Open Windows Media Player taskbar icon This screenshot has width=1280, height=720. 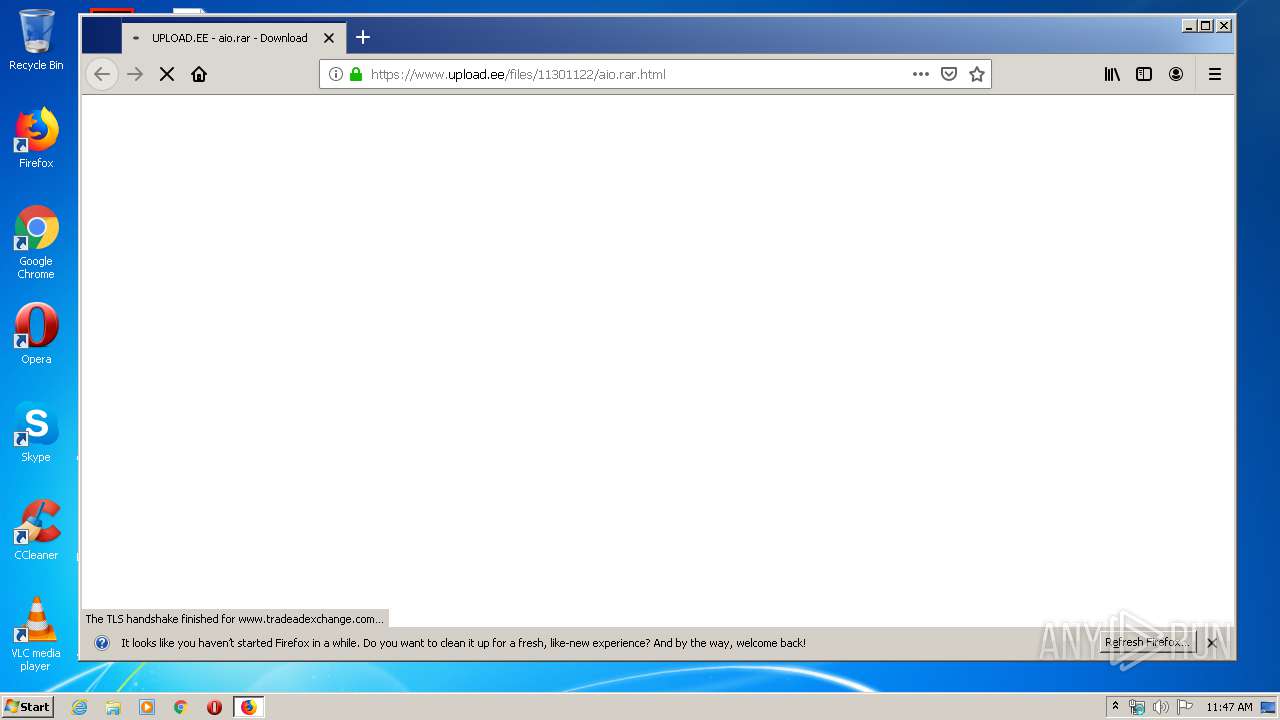(x=147, y=707)
